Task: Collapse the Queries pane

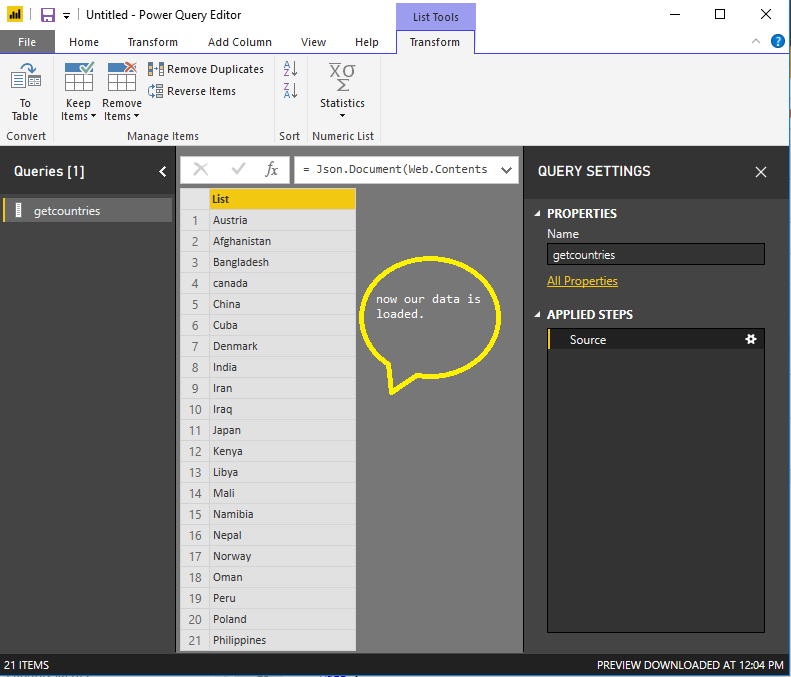Action: tap(162, 172)
